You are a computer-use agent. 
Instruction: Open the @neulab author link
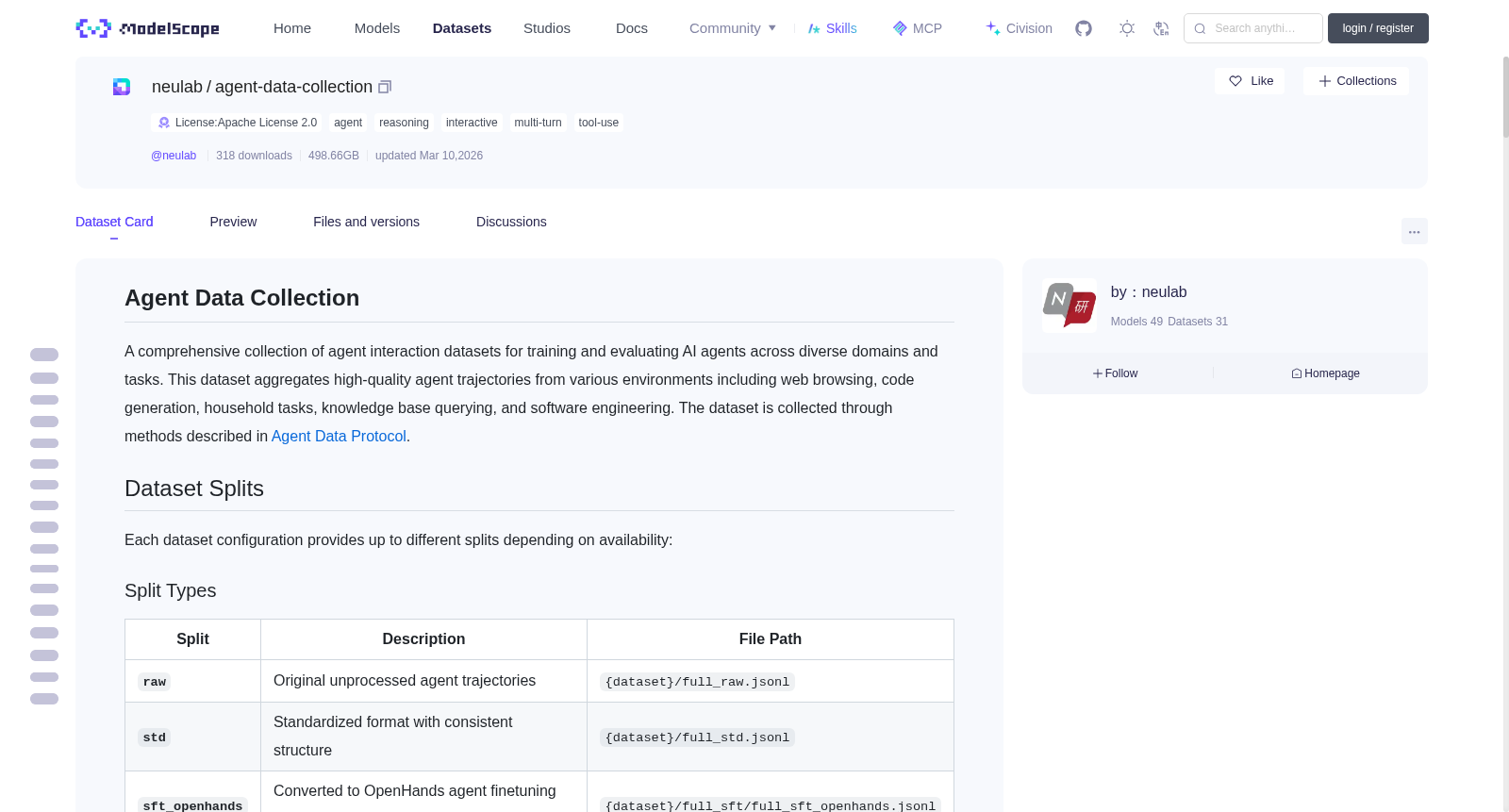point(174,156)
